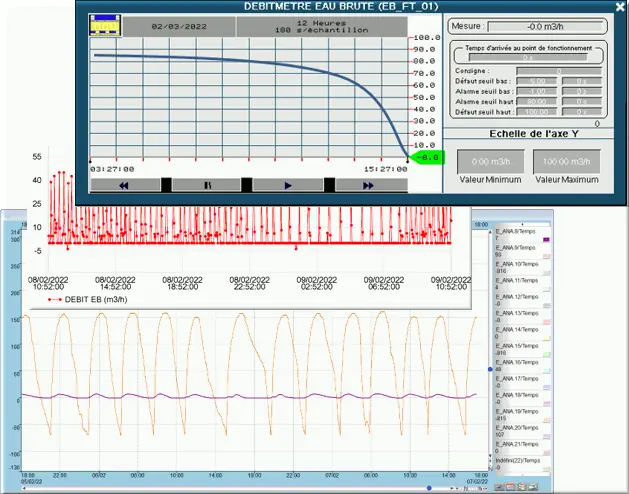629x494 pixels.
Task: Pause the flowmeter trend playback
Action: point(207,185)
